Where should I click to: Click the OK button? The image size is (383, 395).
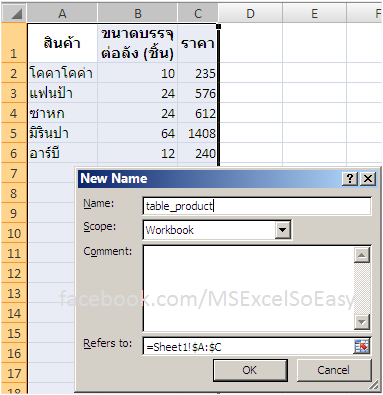click(250, 370)
